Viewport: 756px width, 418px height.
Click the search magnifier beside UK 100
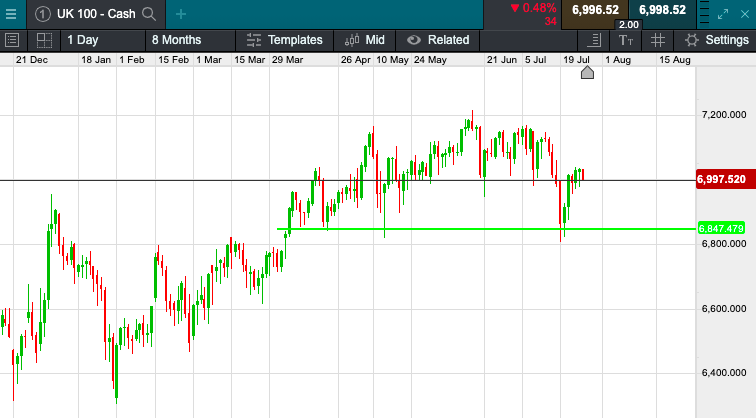click(x=149, y=14)
